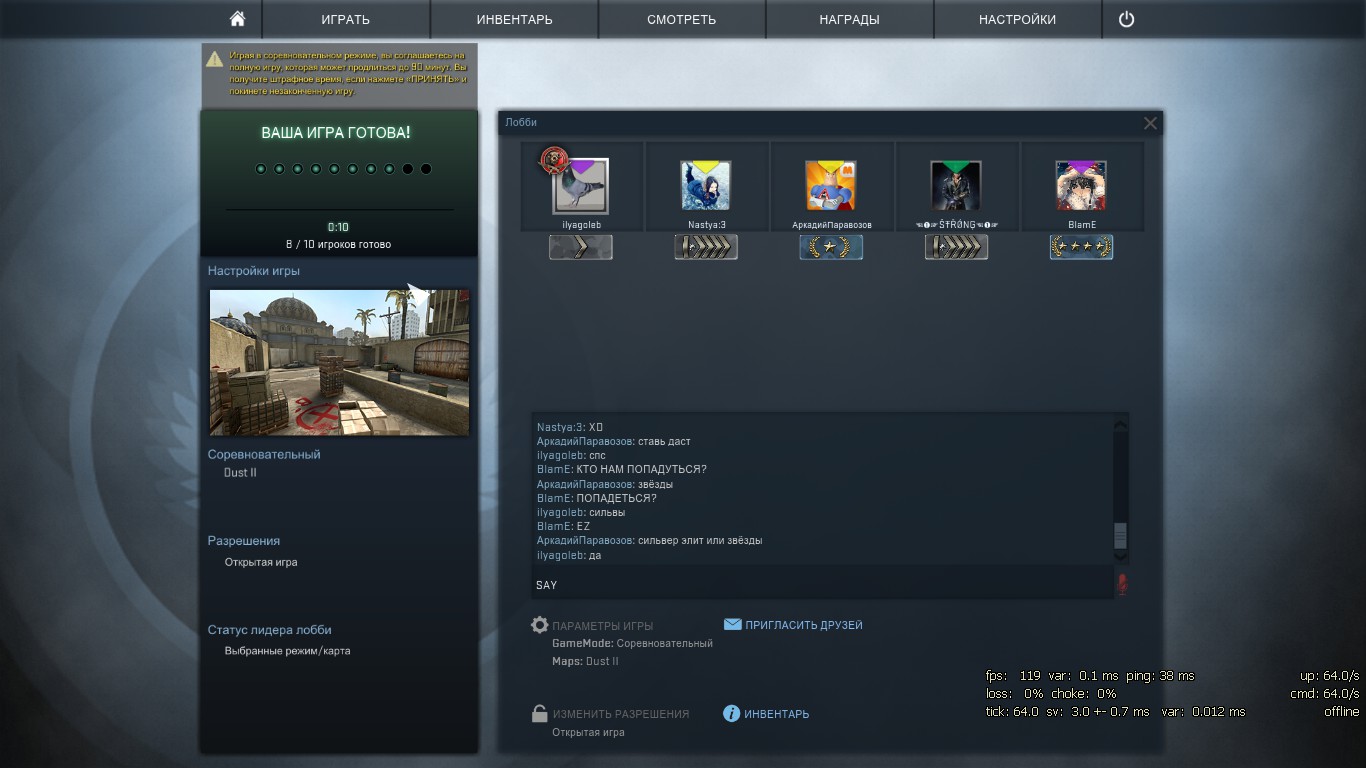The image size is (1366, 768).
Task: Click chat line "Nastya:3: XD"
Action: click(x=570, y=427)
